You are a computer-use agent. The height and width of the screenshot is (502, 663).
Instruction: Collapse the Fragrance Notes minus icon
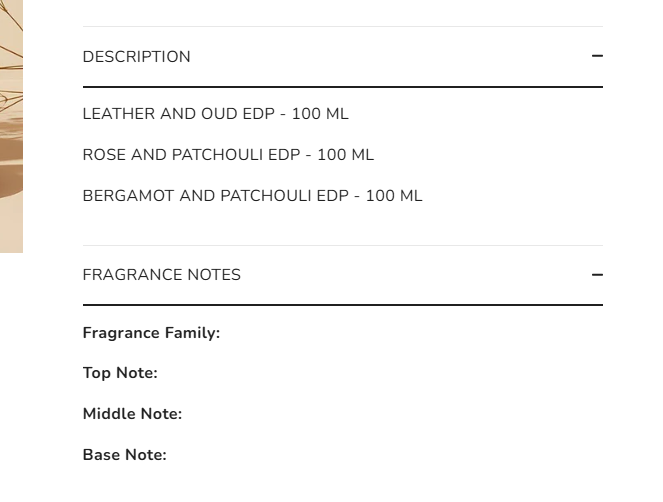(x=597, y=274)
